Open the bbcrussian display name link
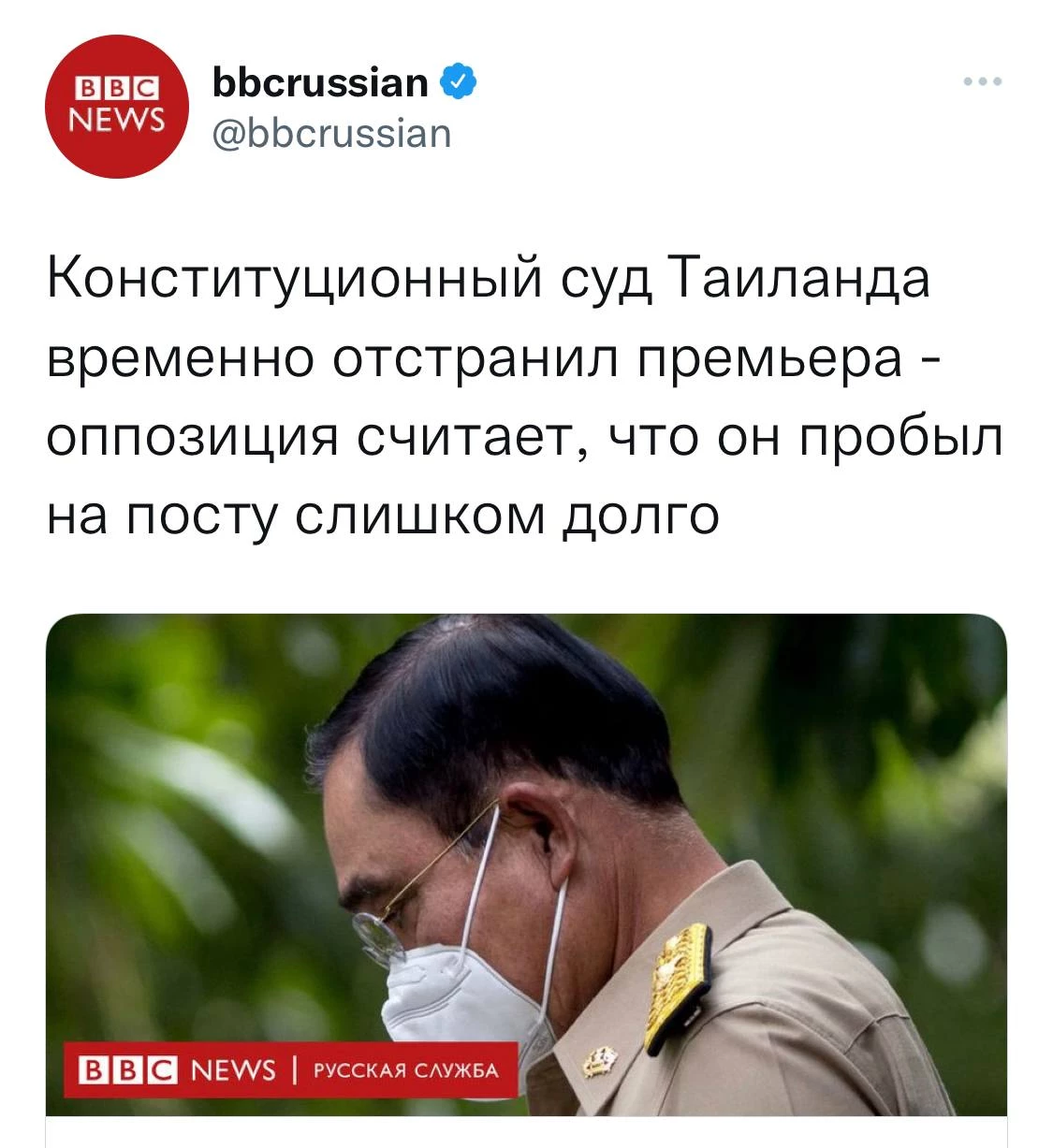 320,83
